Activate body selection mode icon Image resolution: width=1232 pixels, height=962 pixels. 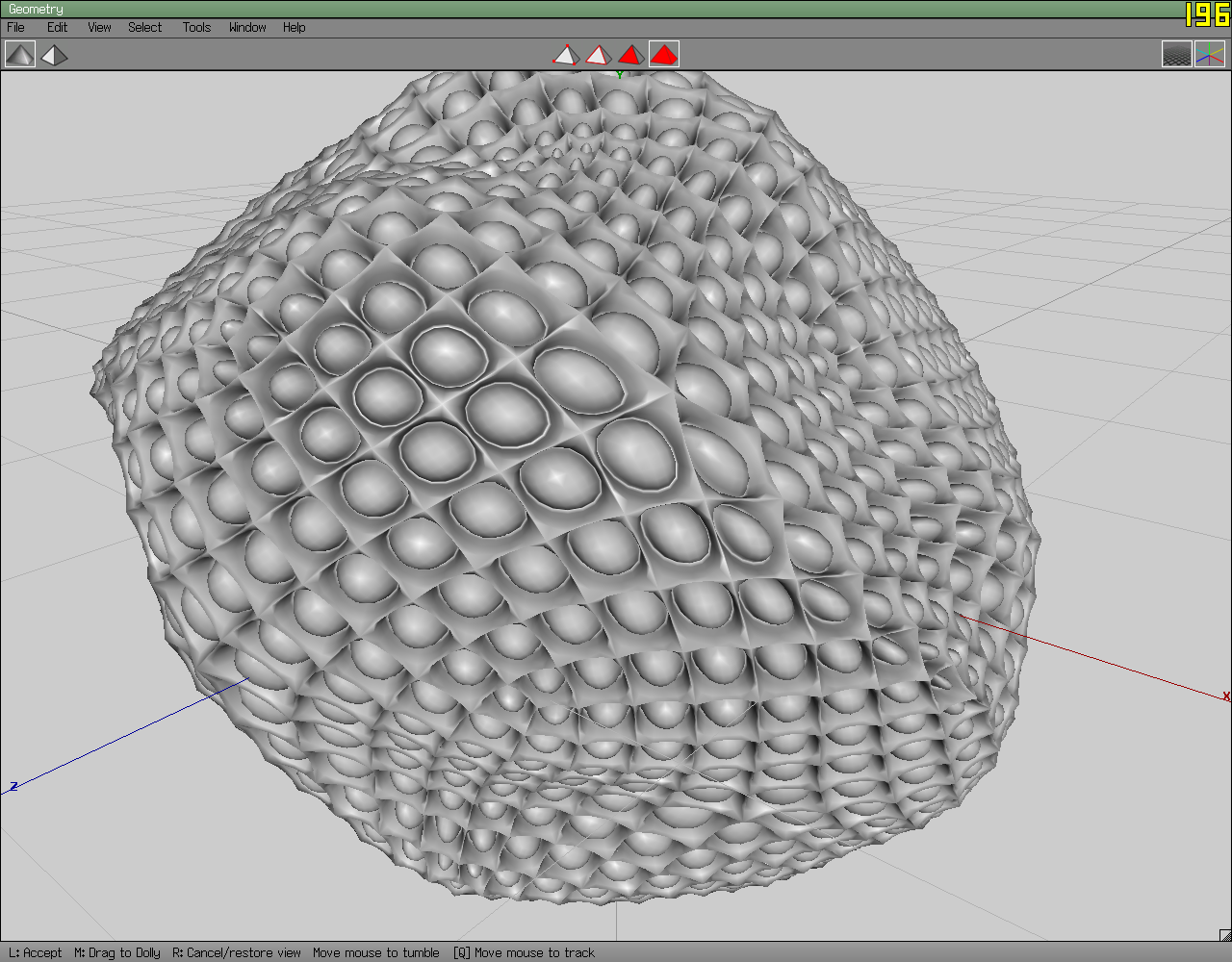tap(664, 55)
